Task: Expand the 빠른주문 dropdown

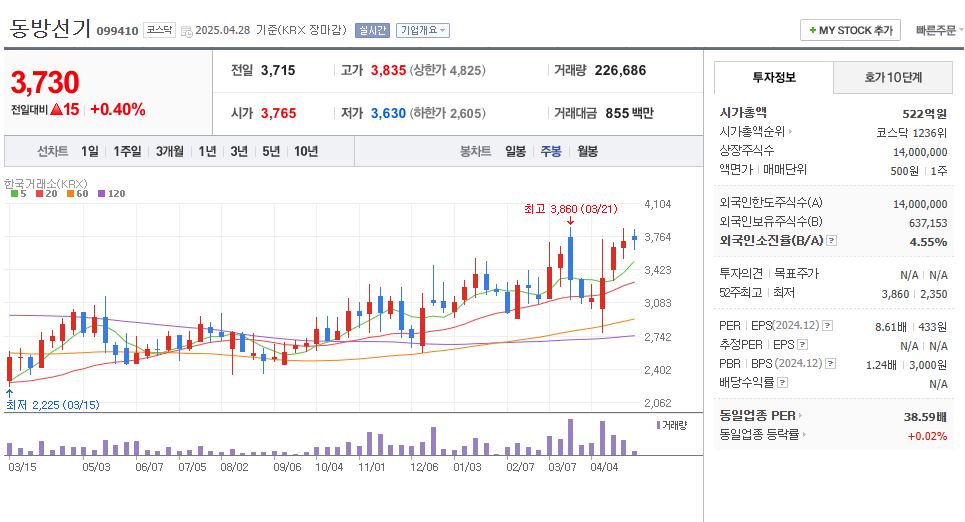Action: click(939, 30)
